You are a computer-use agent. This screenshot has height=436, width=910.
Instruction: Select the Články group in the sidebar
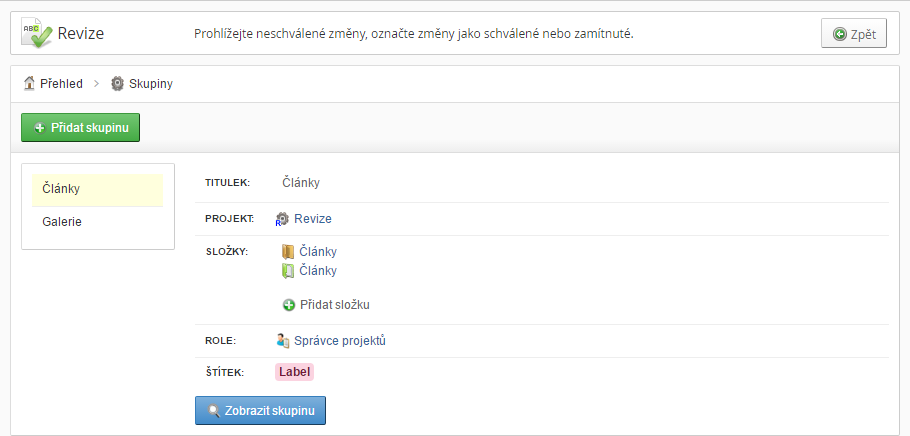[x=98, y=190]
